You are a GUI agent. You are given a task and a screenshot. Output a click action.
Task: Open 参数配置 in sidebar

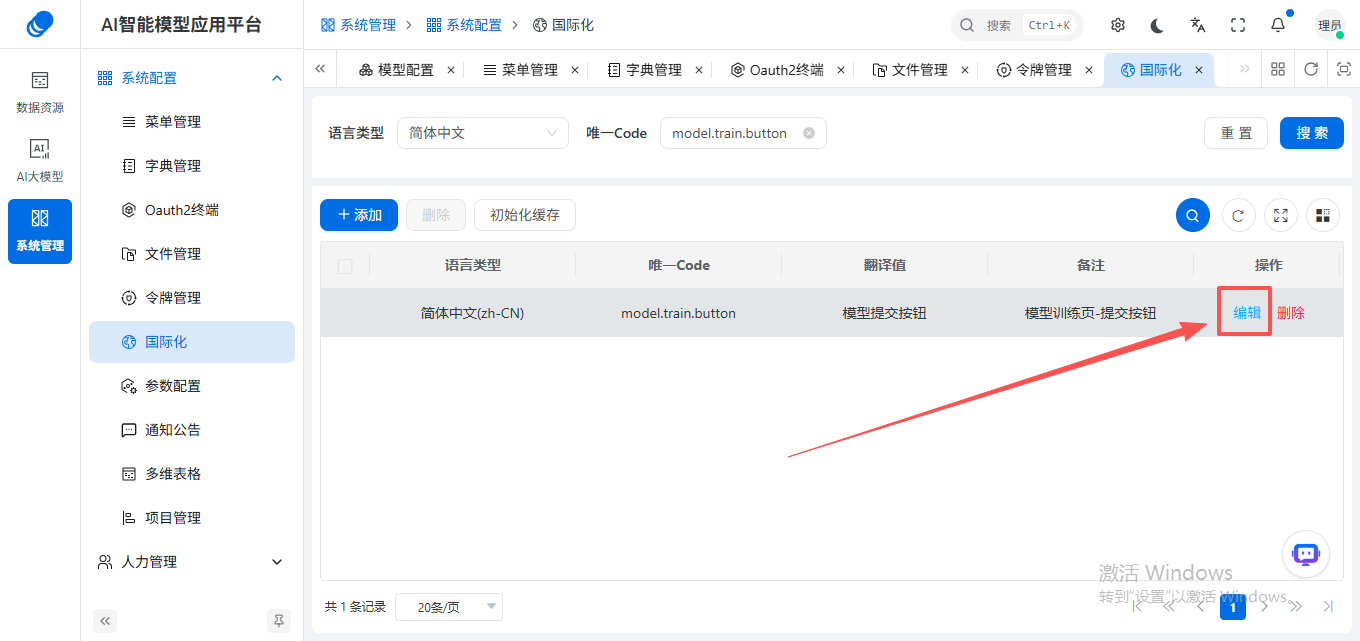(x=192, y=386)
